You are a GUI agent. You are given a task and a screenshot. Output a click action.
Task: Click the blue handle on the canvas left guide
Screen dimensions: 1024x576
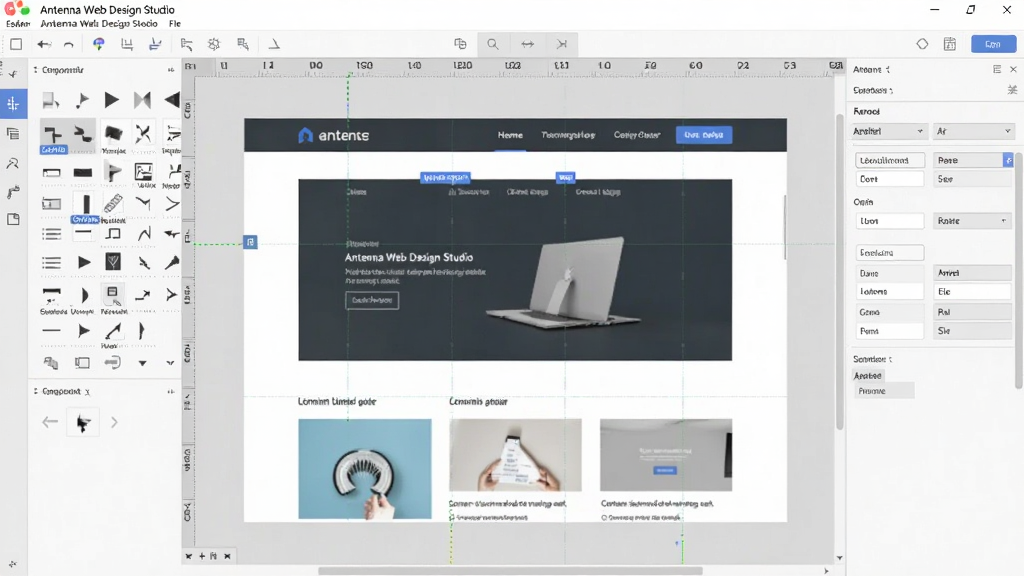click(250, 242)
